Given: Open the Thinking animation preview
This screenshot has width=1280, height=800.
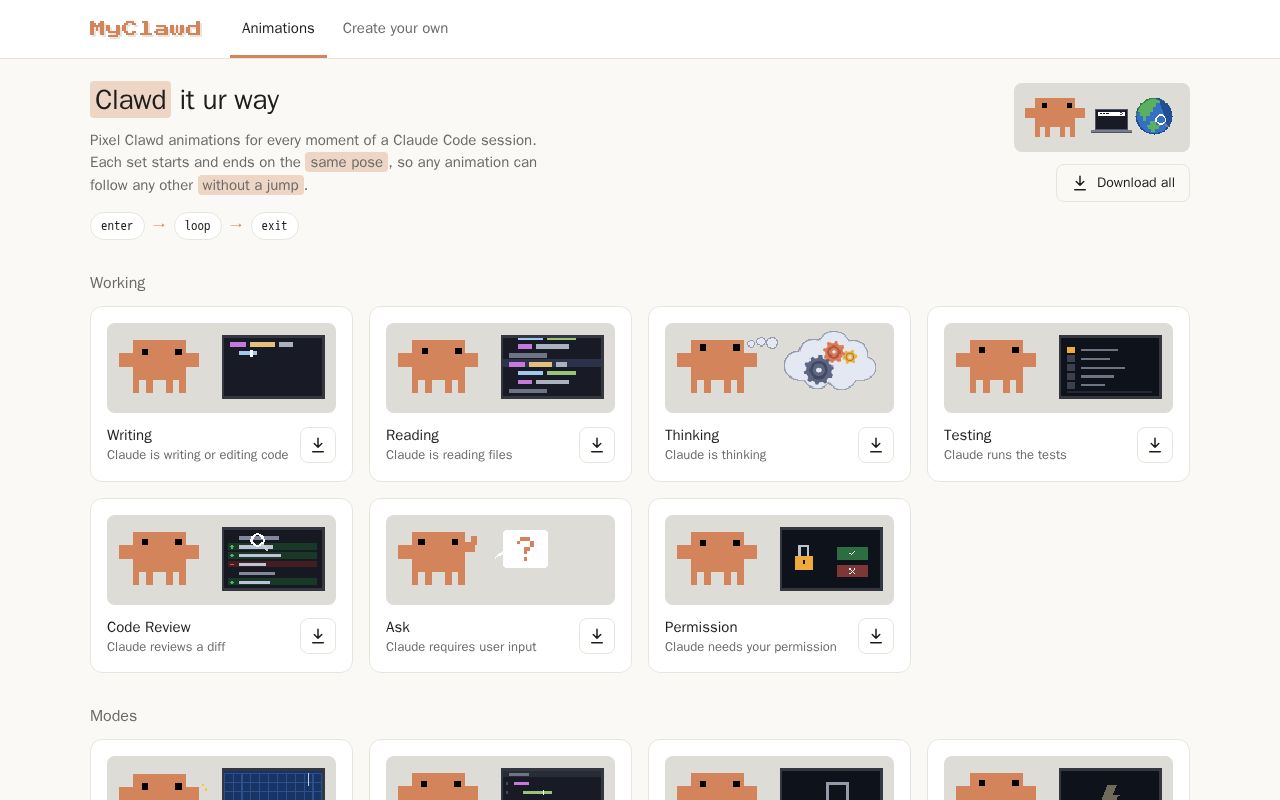Looking at the screenshot, I should [779, 368].
